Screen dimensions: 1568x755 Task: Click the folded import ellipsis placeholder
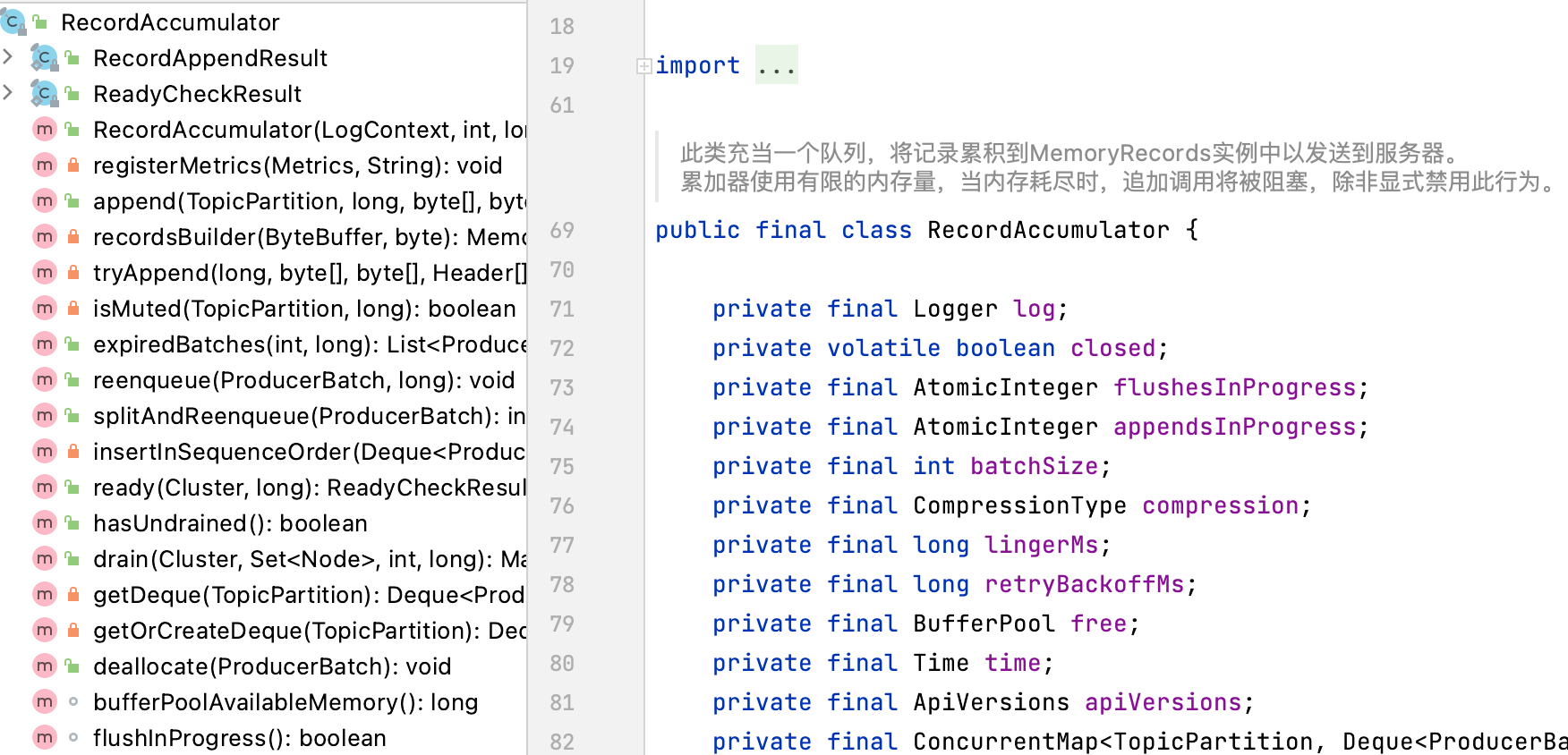(776, 65)
